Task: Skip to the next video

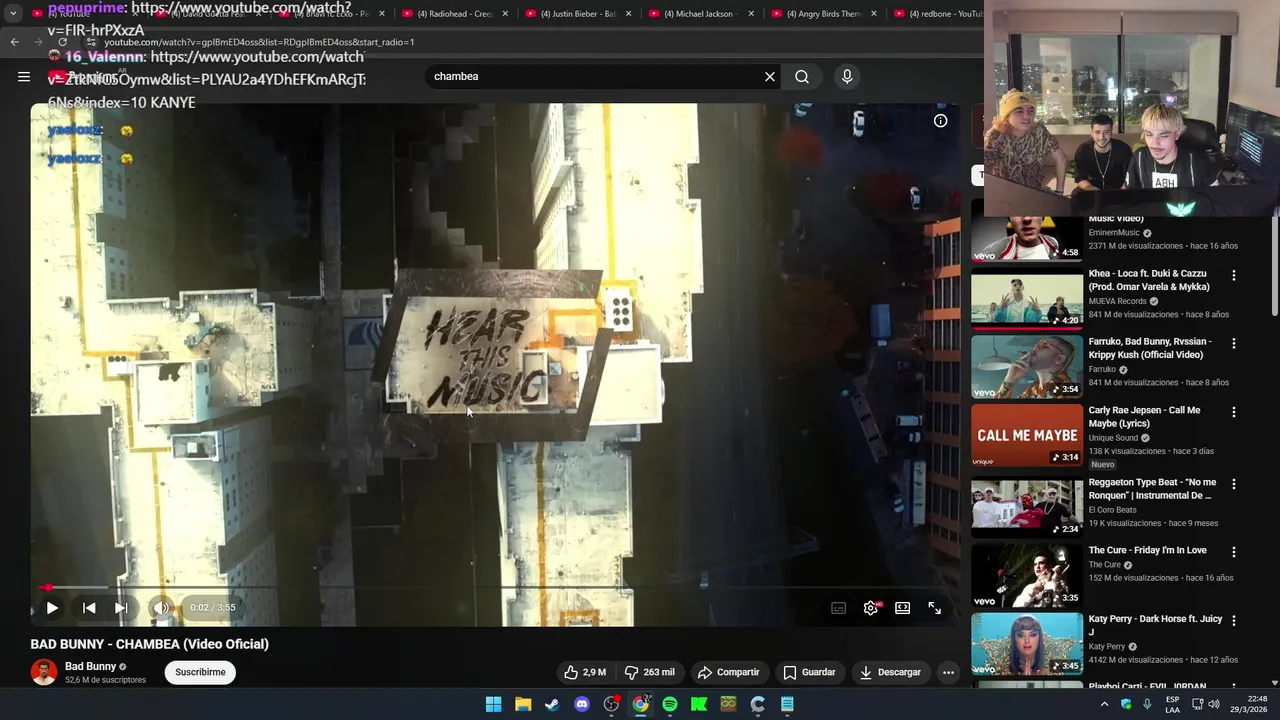Action: tap(121, 607)
